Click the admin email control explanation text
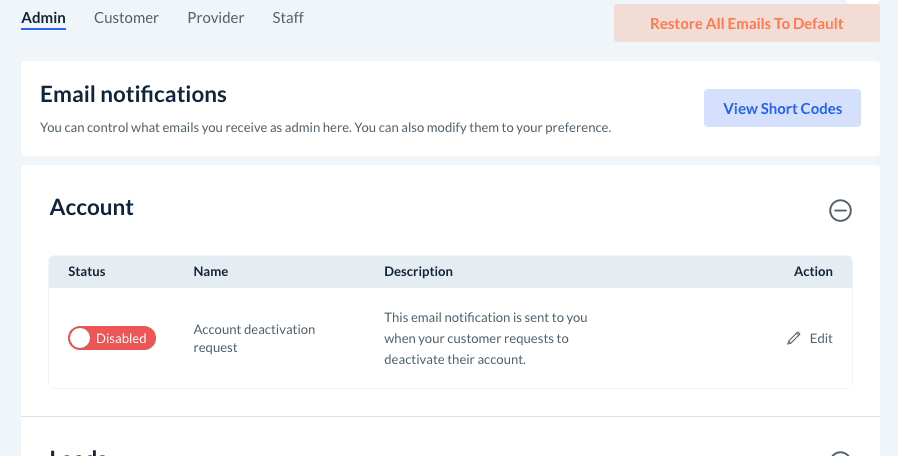This screenshot has height=456, width=898. pos(325,128)
